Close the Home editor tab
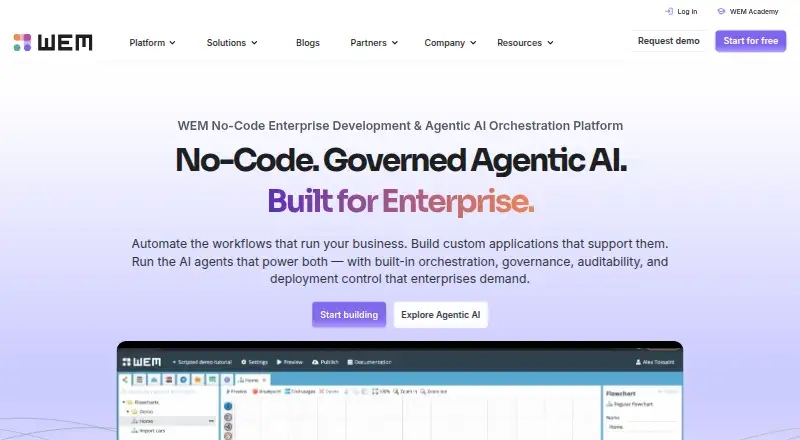 click(x=264, y=380)
